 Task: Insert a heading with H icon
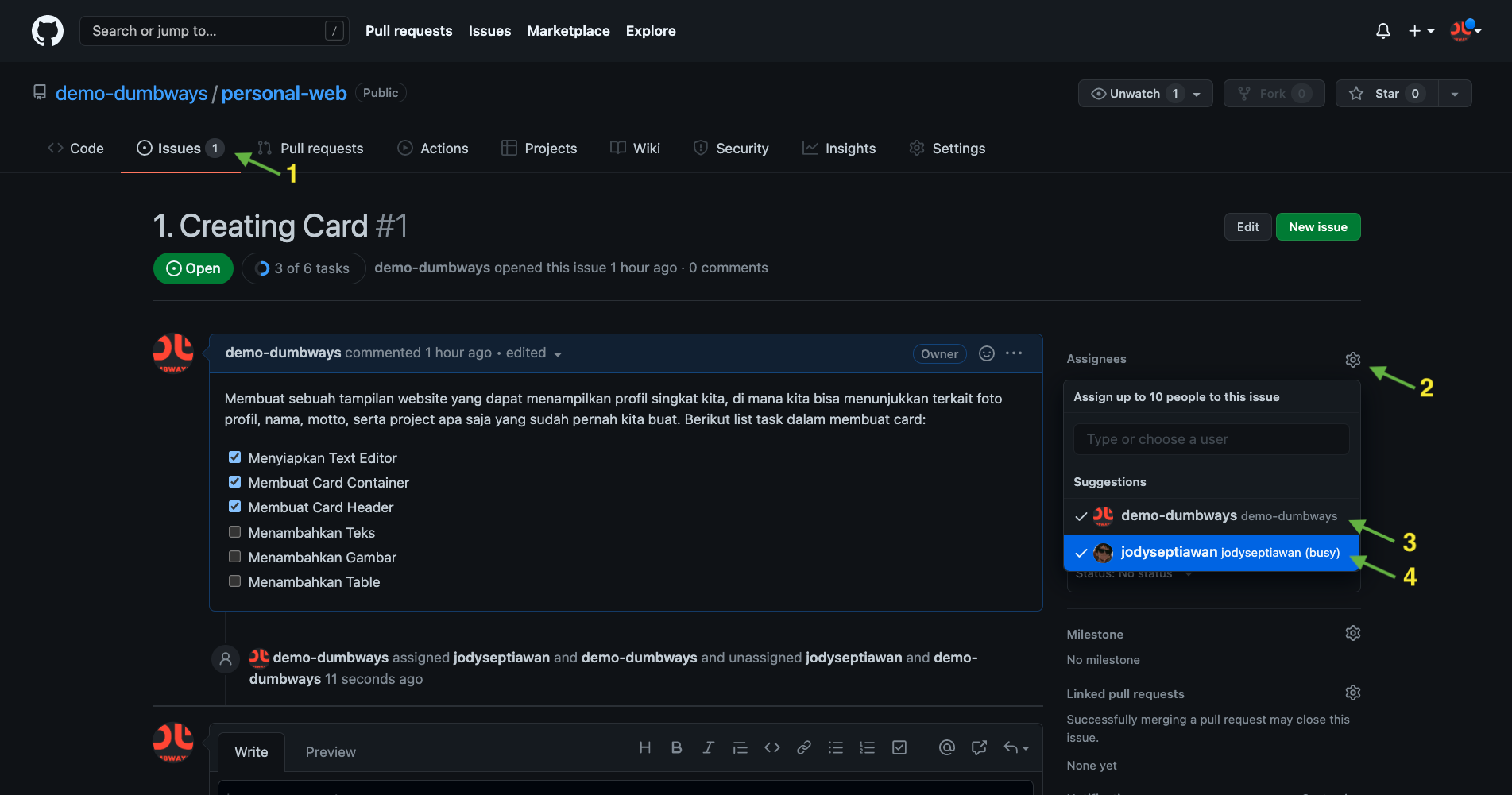tap(644, 747)
